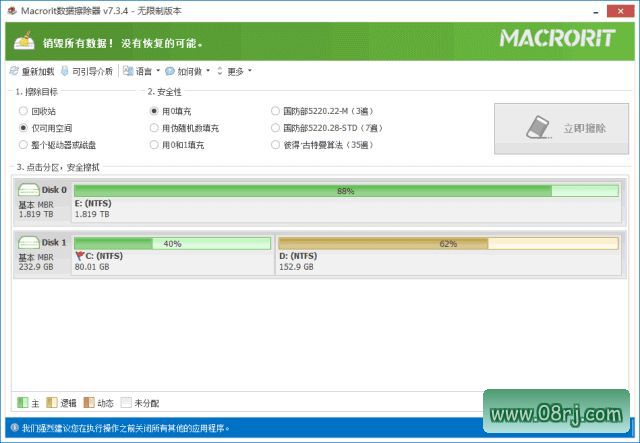Click the Disk 1 label text
Image resolution: width=640 pixels, height=443 pixels.
[x=54, y=243]
